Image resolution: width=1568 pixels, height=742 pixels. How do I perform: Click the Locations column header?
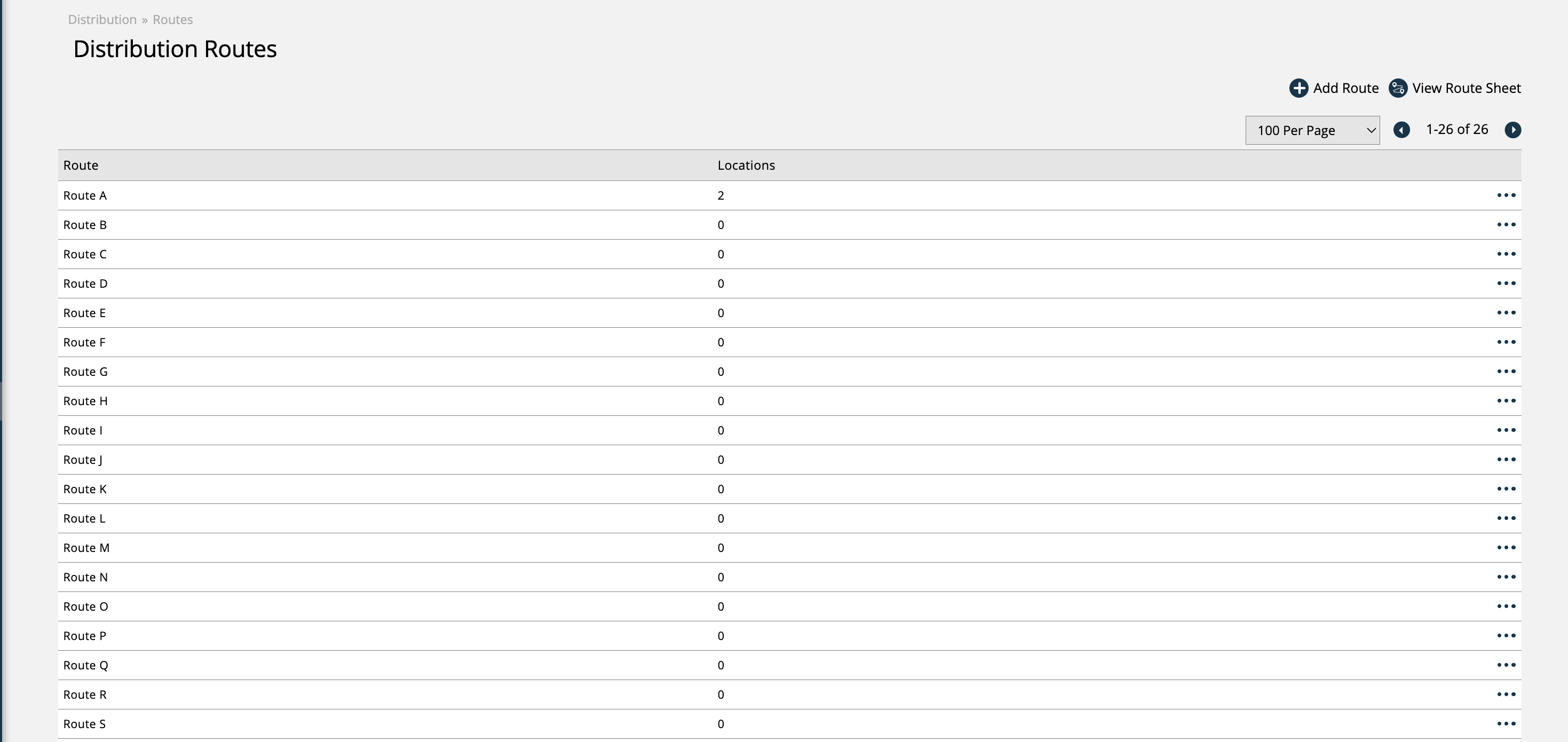(746, 165)
